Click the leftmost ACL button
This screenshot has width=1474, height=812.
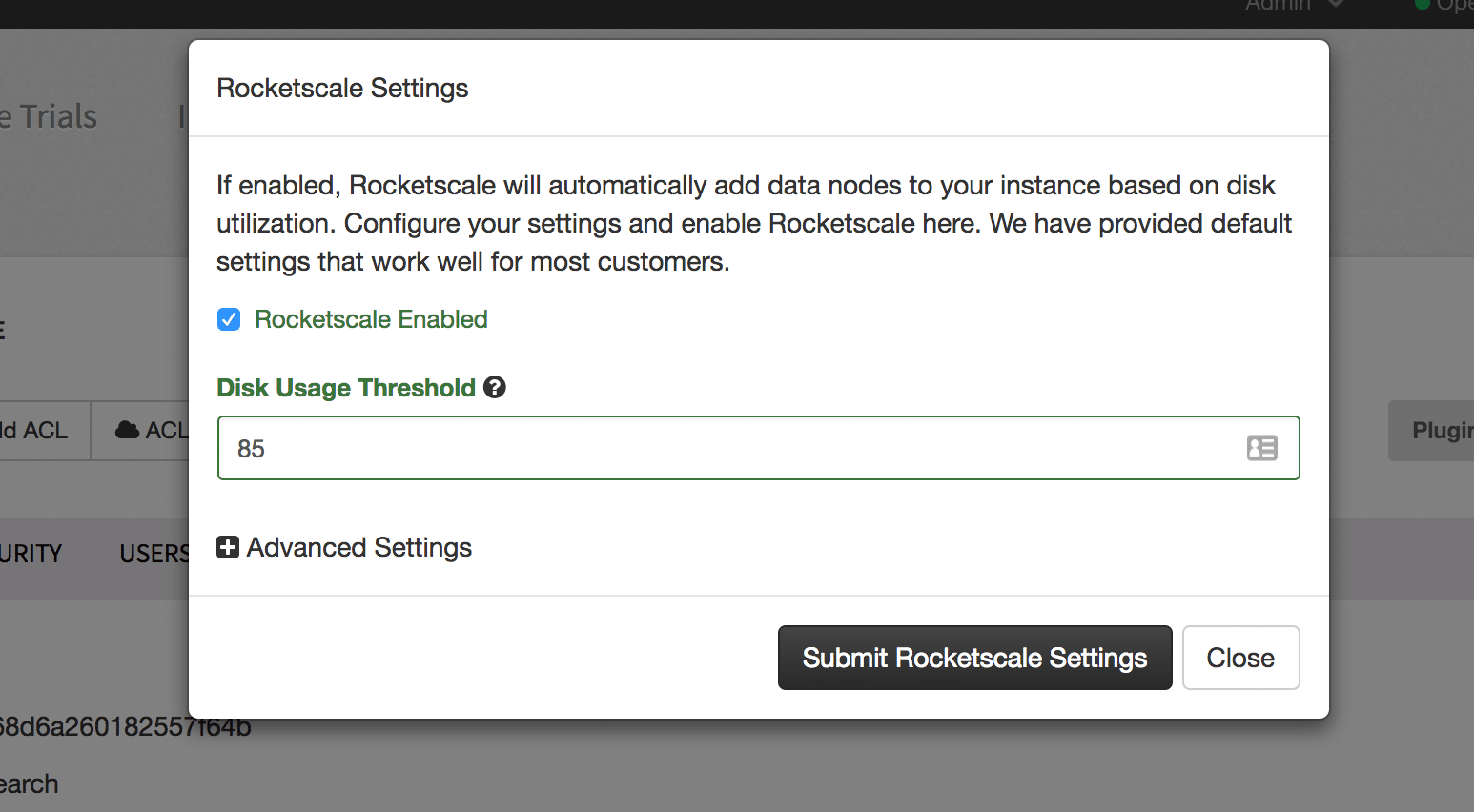(38, 431)
